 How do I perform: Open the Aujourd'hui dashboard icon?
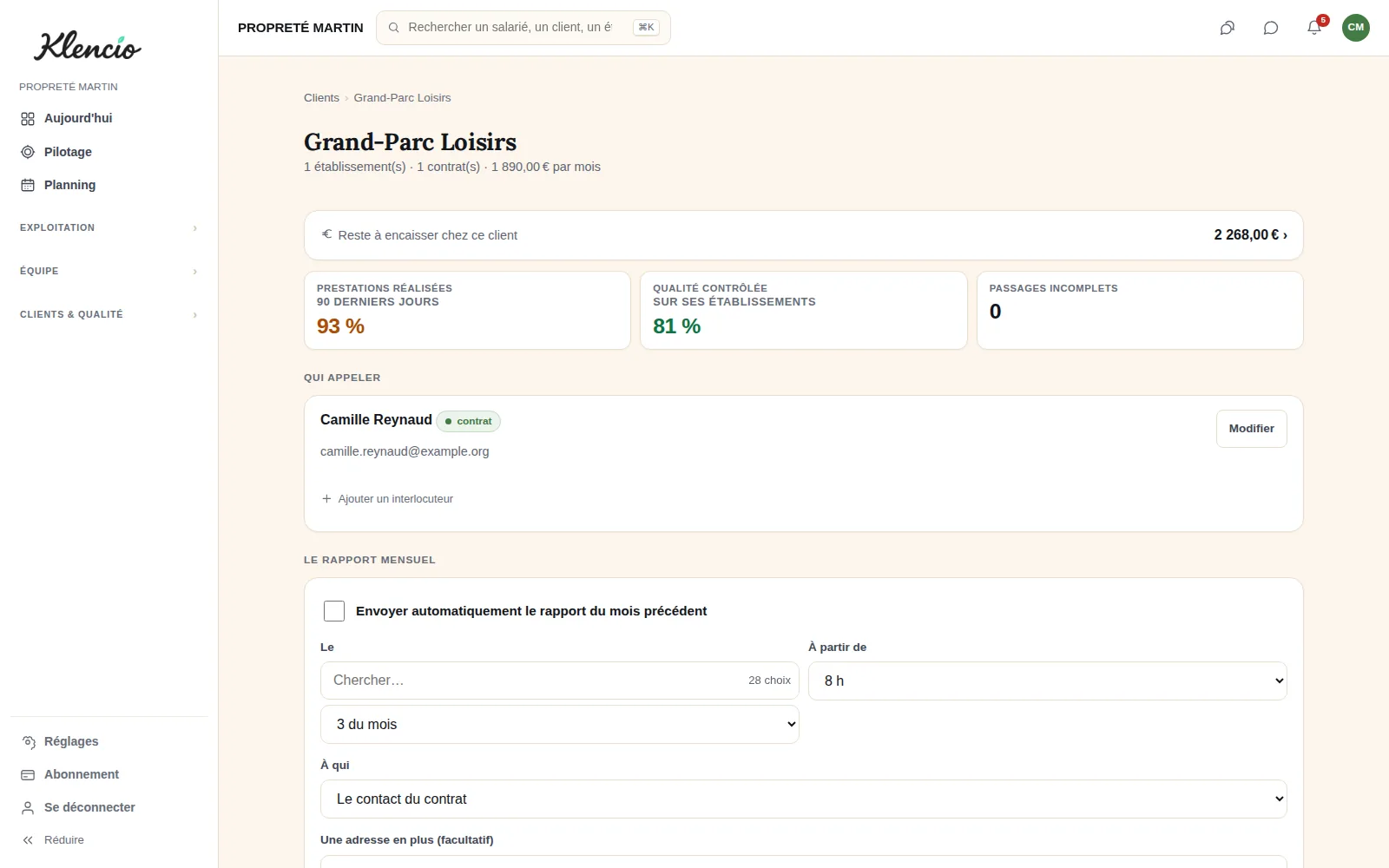point(28,119)
